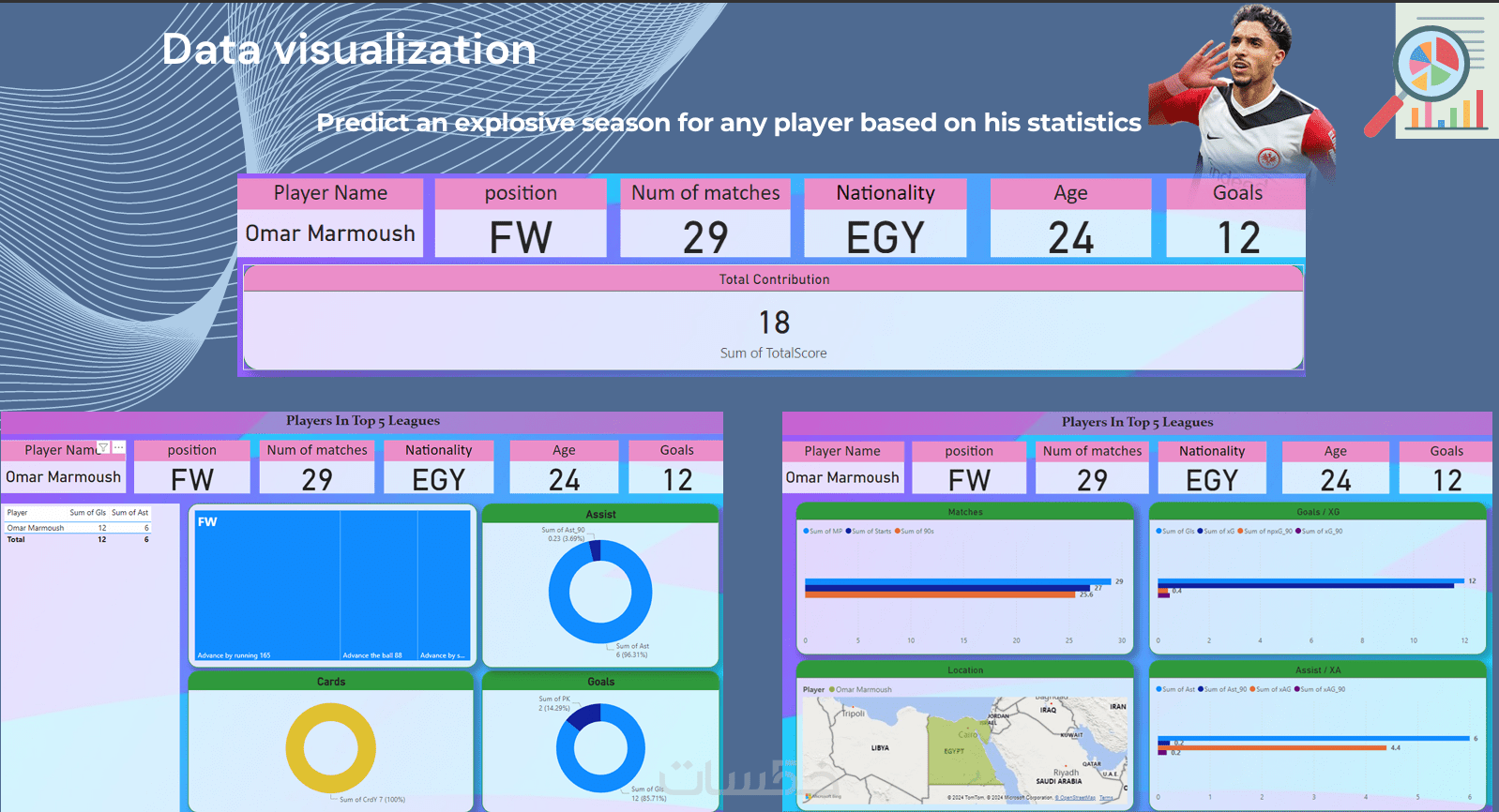Click the 'Assist / XA' chart title
Image resolution: width=1499 pixels, height=812 pixels.
click(1318, 670)
